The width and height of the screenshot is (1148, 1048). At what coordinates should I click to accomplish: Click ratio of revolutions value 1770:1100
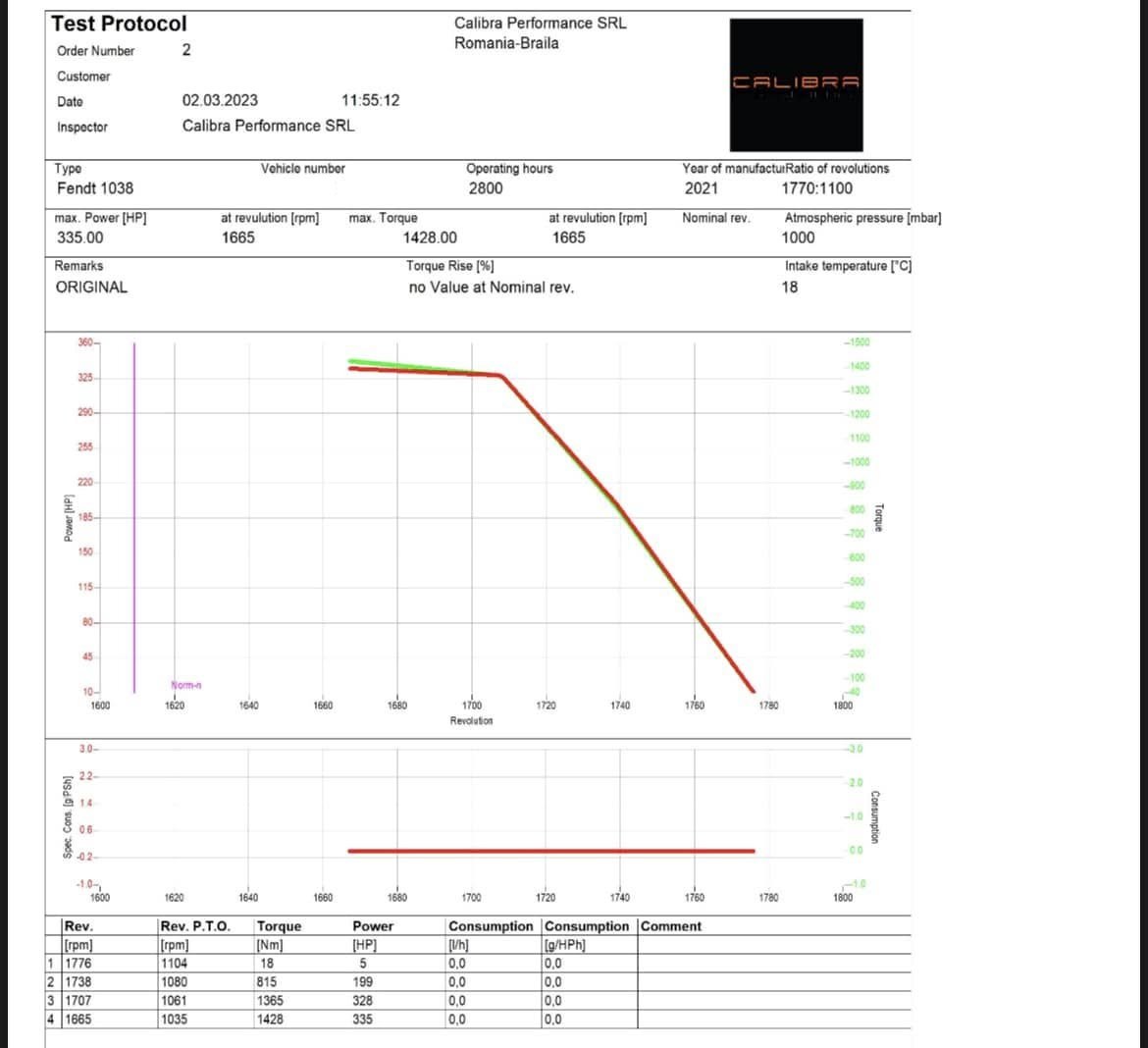(x=816, y=188)
